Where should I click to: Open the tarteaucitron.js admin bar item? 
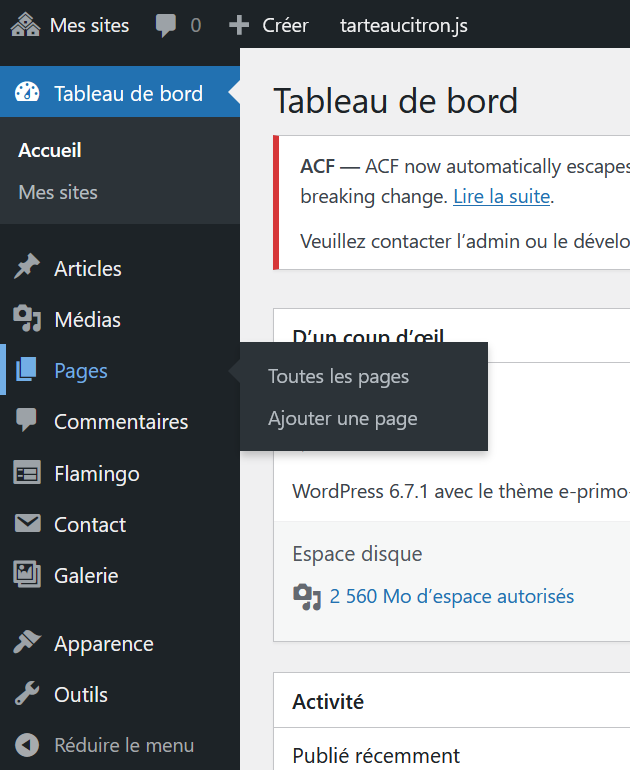(404, 25)
